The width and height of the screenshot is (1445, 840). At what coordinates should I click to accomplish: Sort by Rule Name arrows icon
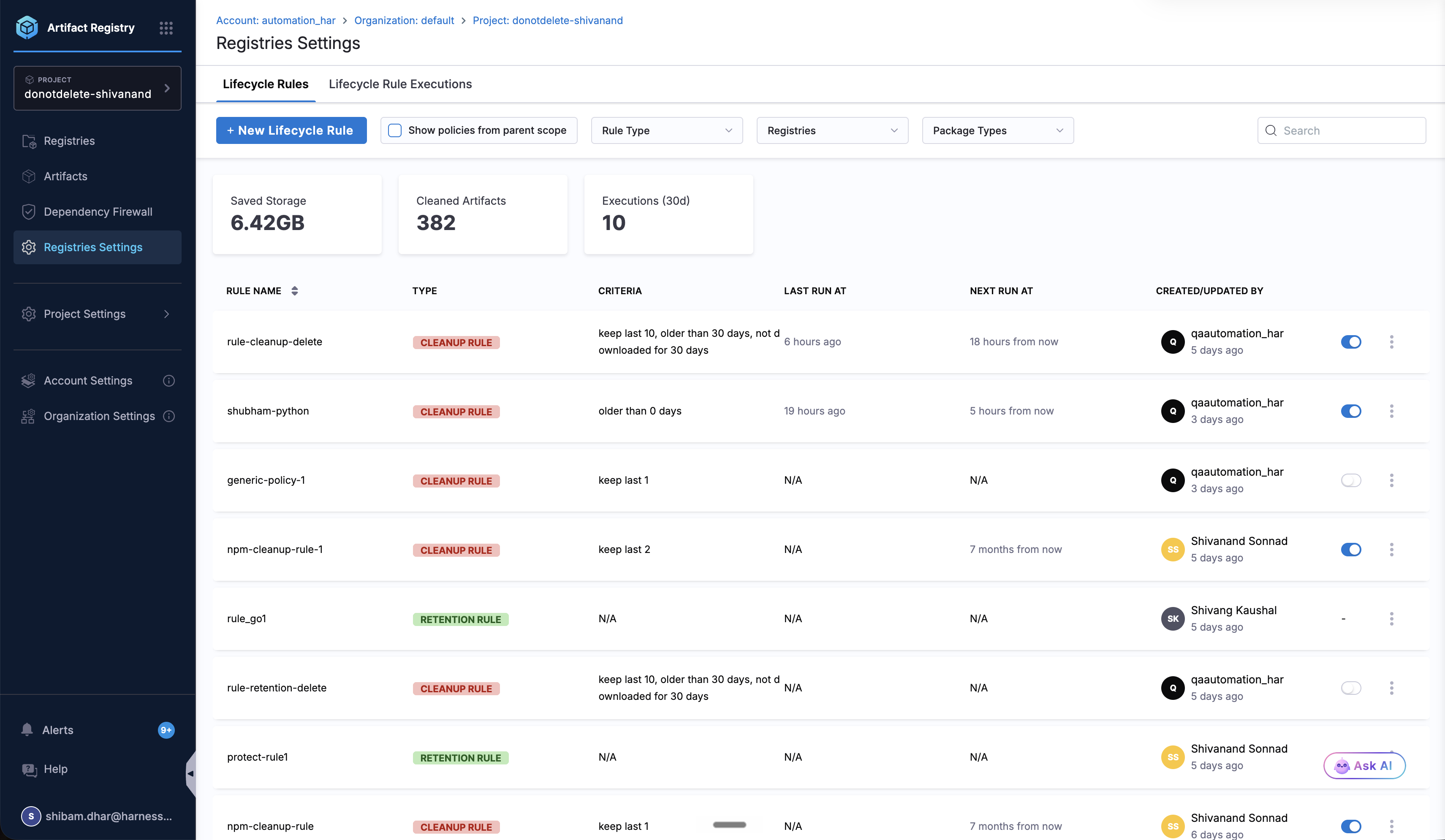295,291
